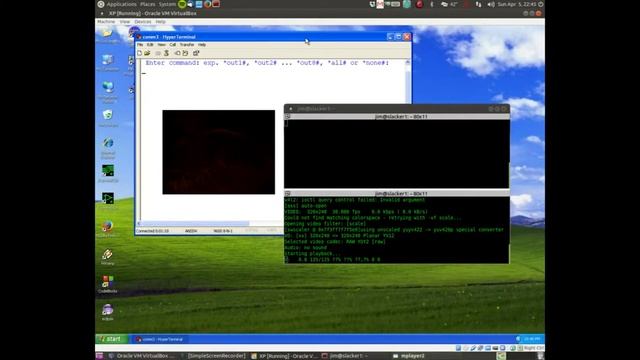640x360 pixels.
Task: Click the red round tray icon in top panel
Action: (419, 4)
